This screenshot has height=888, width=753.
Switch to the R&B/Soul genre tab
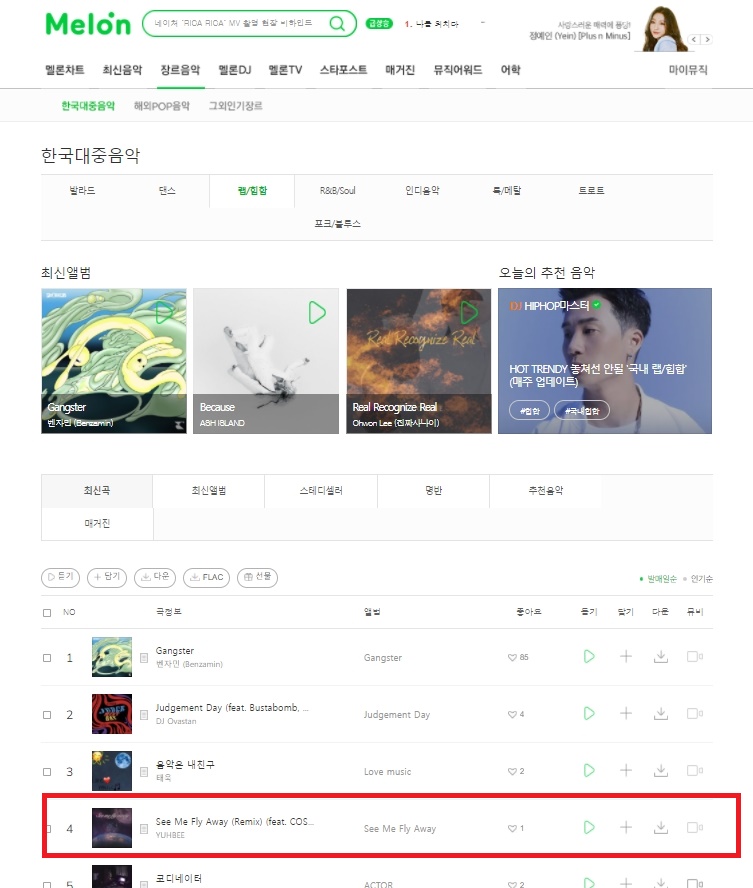point(337,191)
